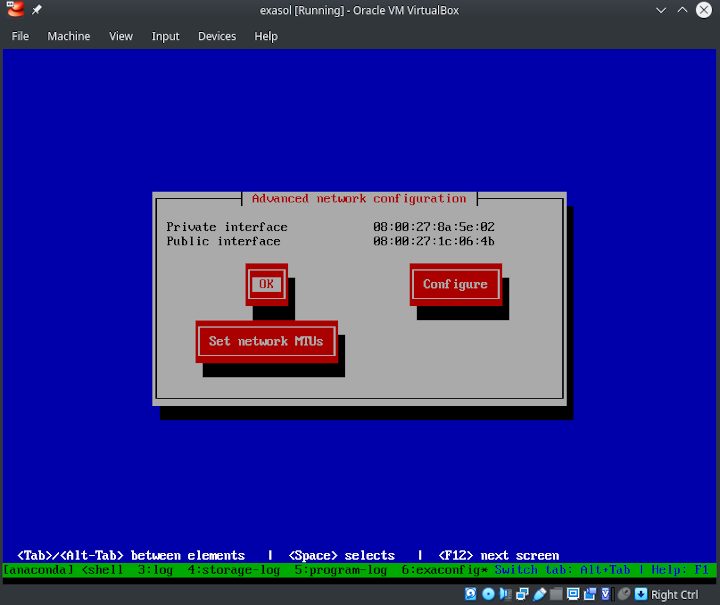Open the Machine menu
Screen dimensions: 720x605
coord(69,36)
